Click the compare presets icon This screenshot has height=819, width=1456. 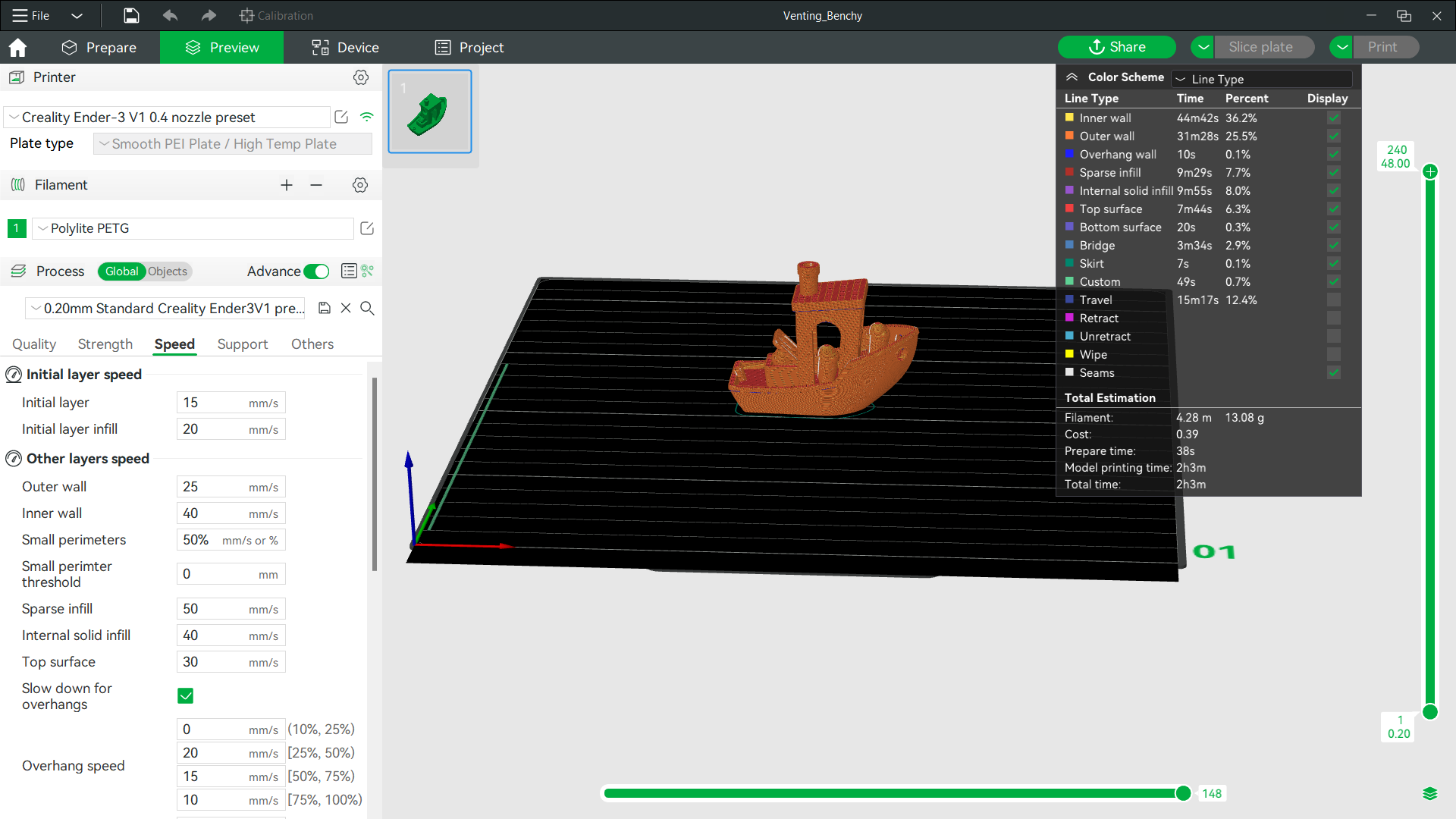(368, 271)
